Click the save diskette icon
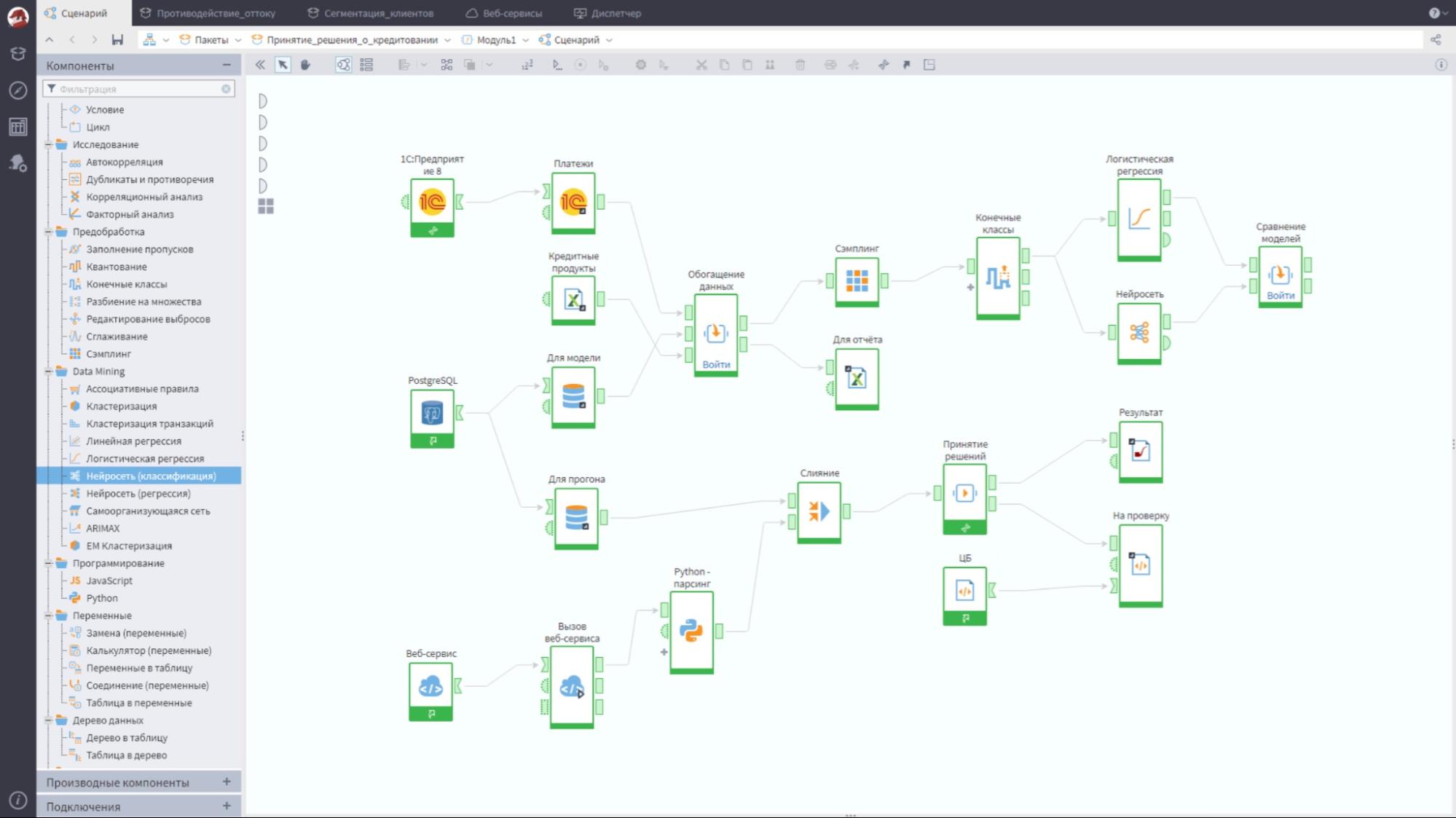This screenshot has width=1456, height=818. (117, 39)
